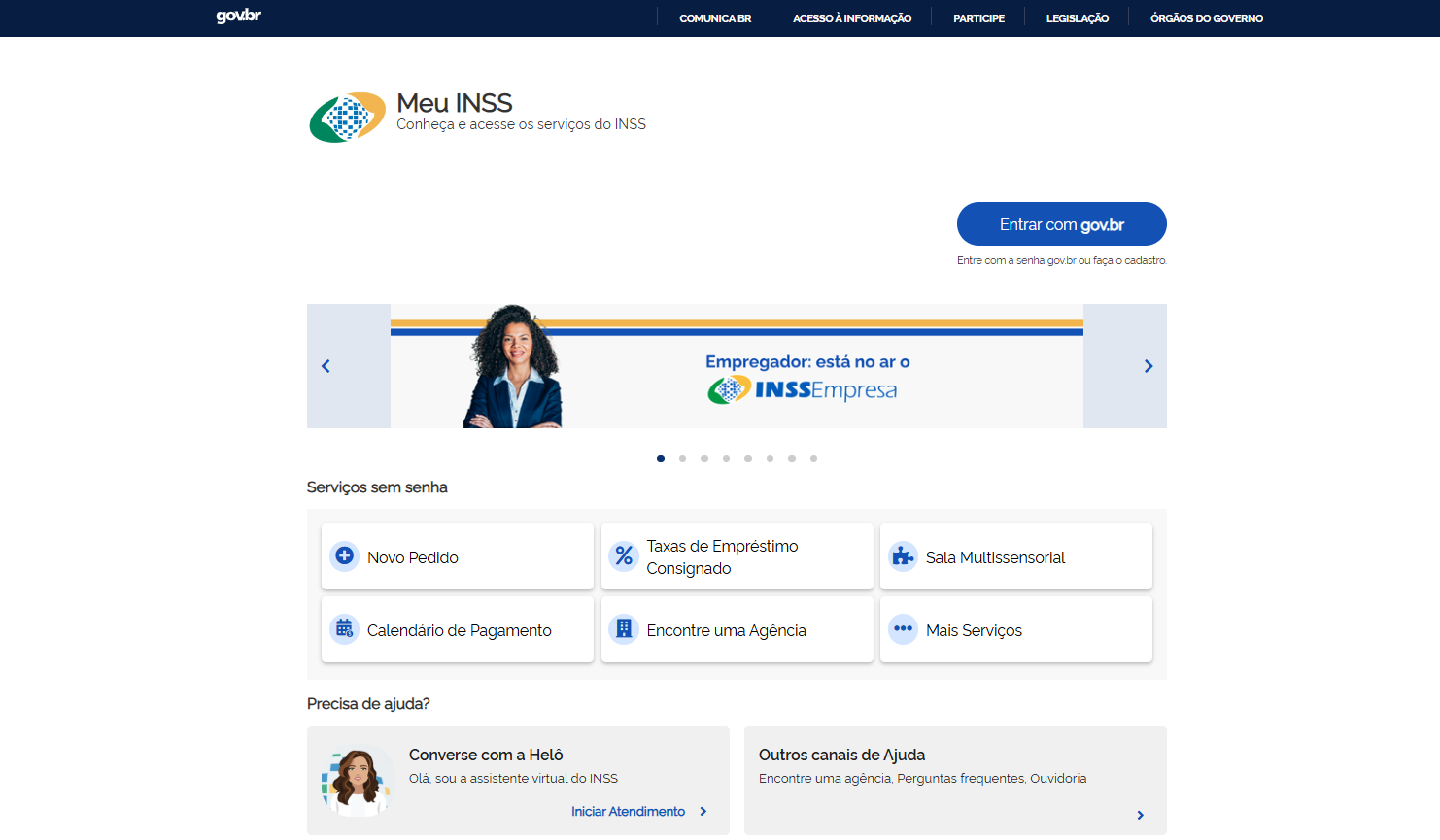
Task: Select the second carousel dot
Action: pyautogui.click(x=682, y=458)
